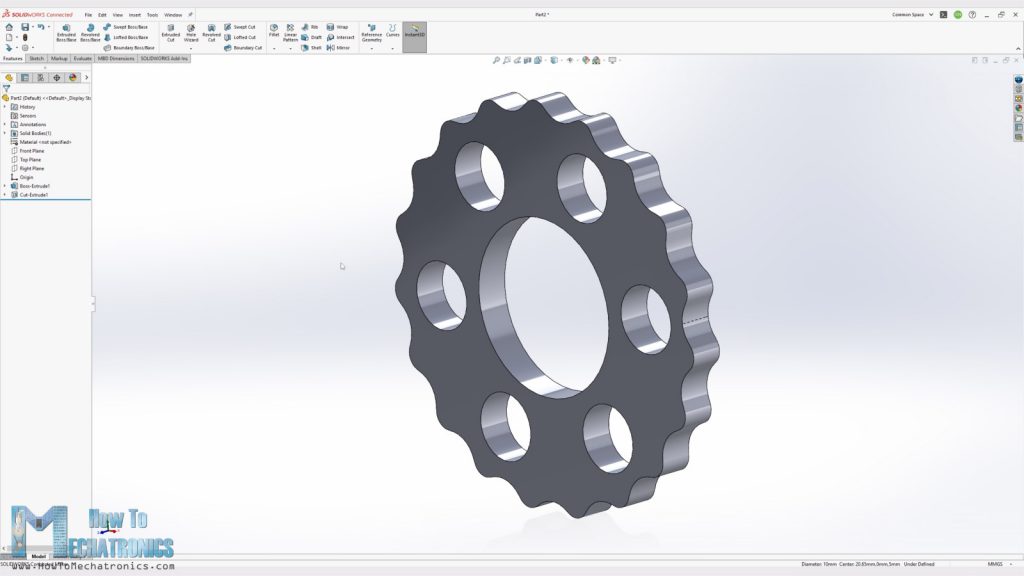The height and width of the screenshot is (576, 1024).
Task: Expand the Boss-Extrude1 feature
Action: (x=4, y=185)
